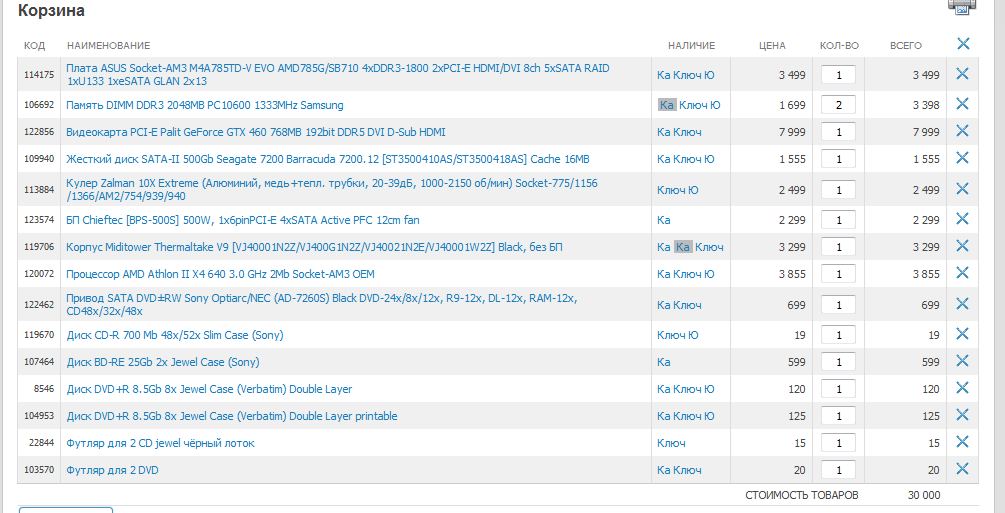The height and width of the screenshot is (513, 1005).
Task: Open the Palit GeForce GTX 460 product link
Action: click(256, 132)
